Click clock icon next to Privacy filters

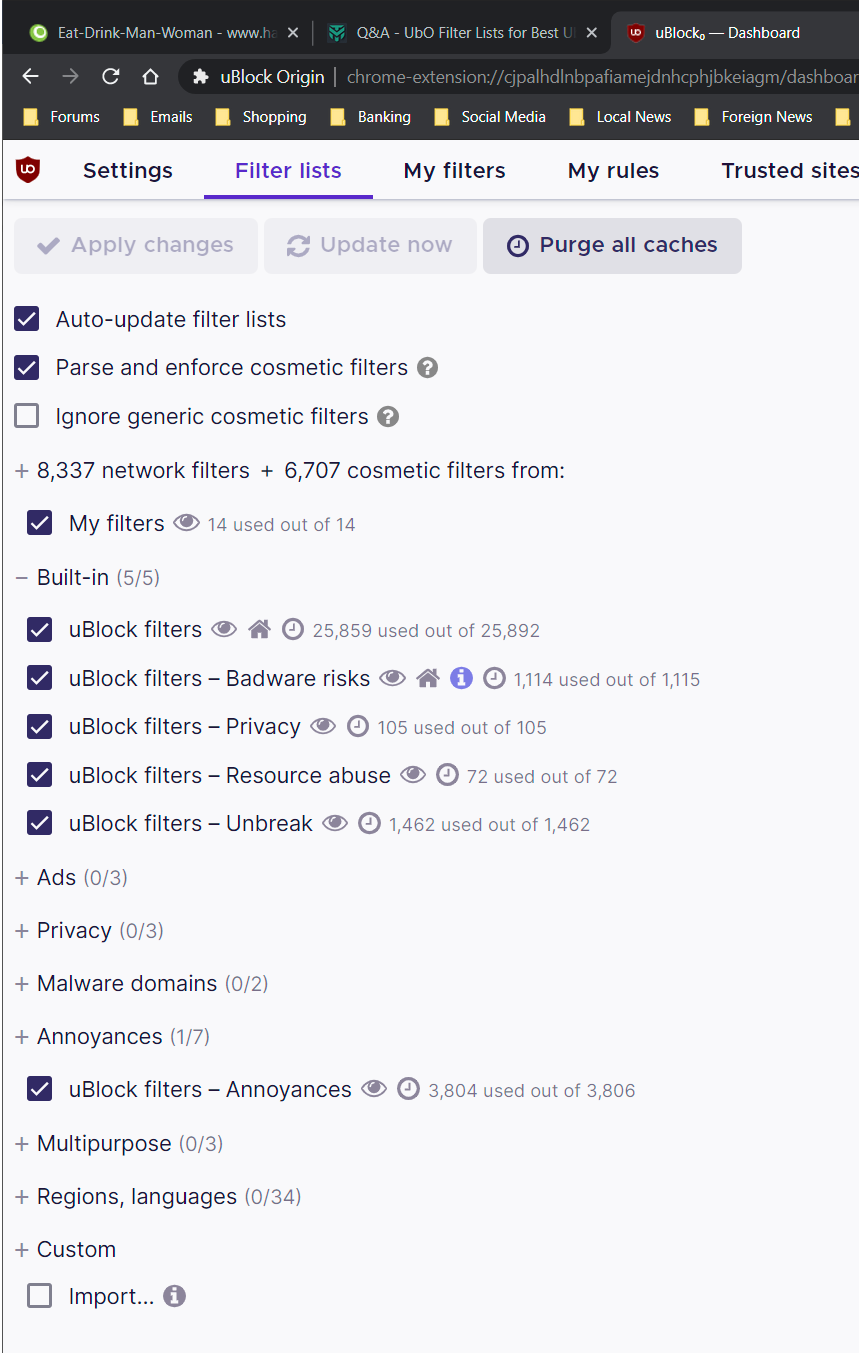coord(358,727)
